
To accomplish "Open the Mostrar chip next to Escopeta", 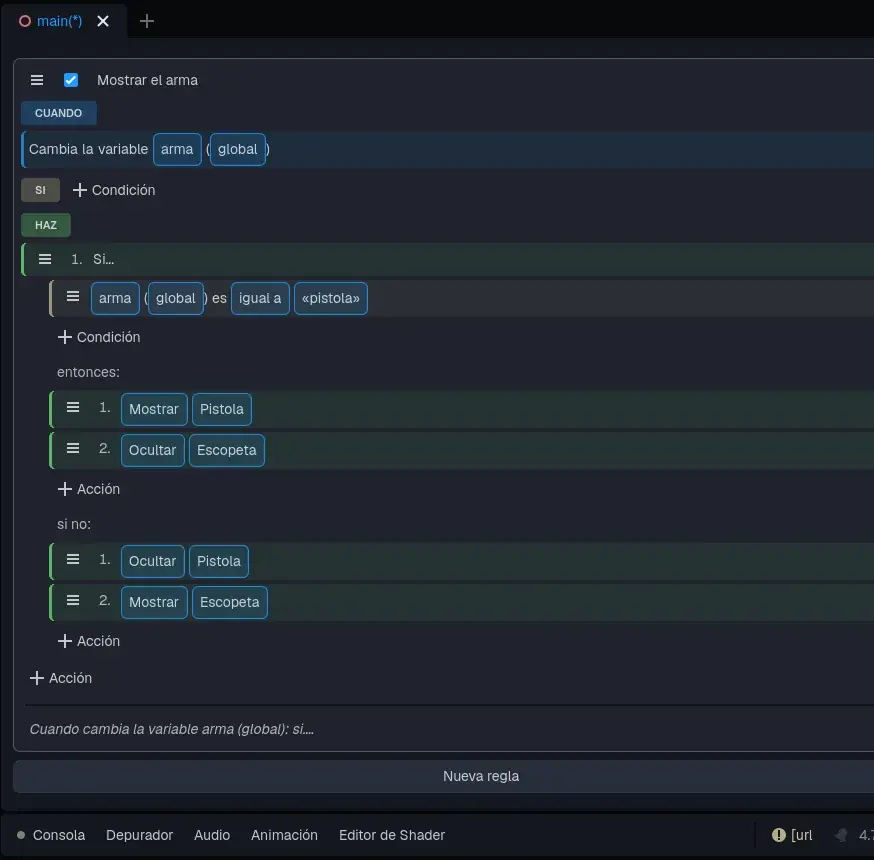I will coord(154,603).
